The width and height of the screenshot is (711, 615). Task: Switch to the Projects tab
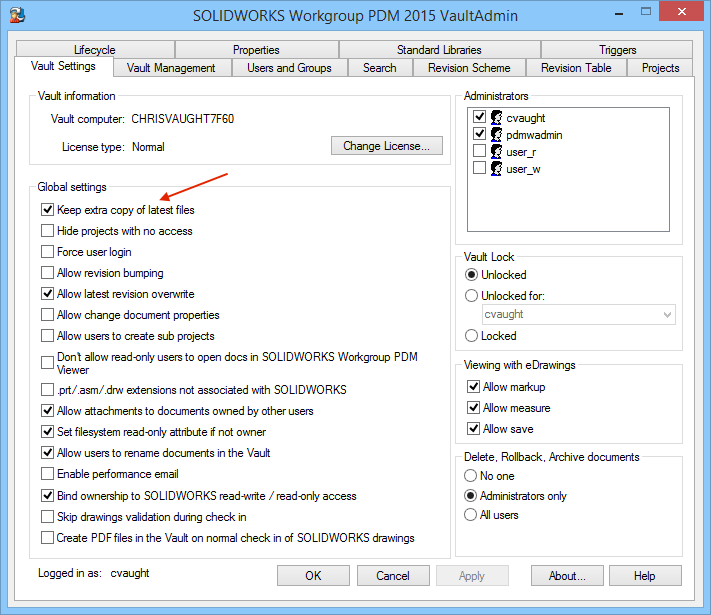(x=661, y=68)
